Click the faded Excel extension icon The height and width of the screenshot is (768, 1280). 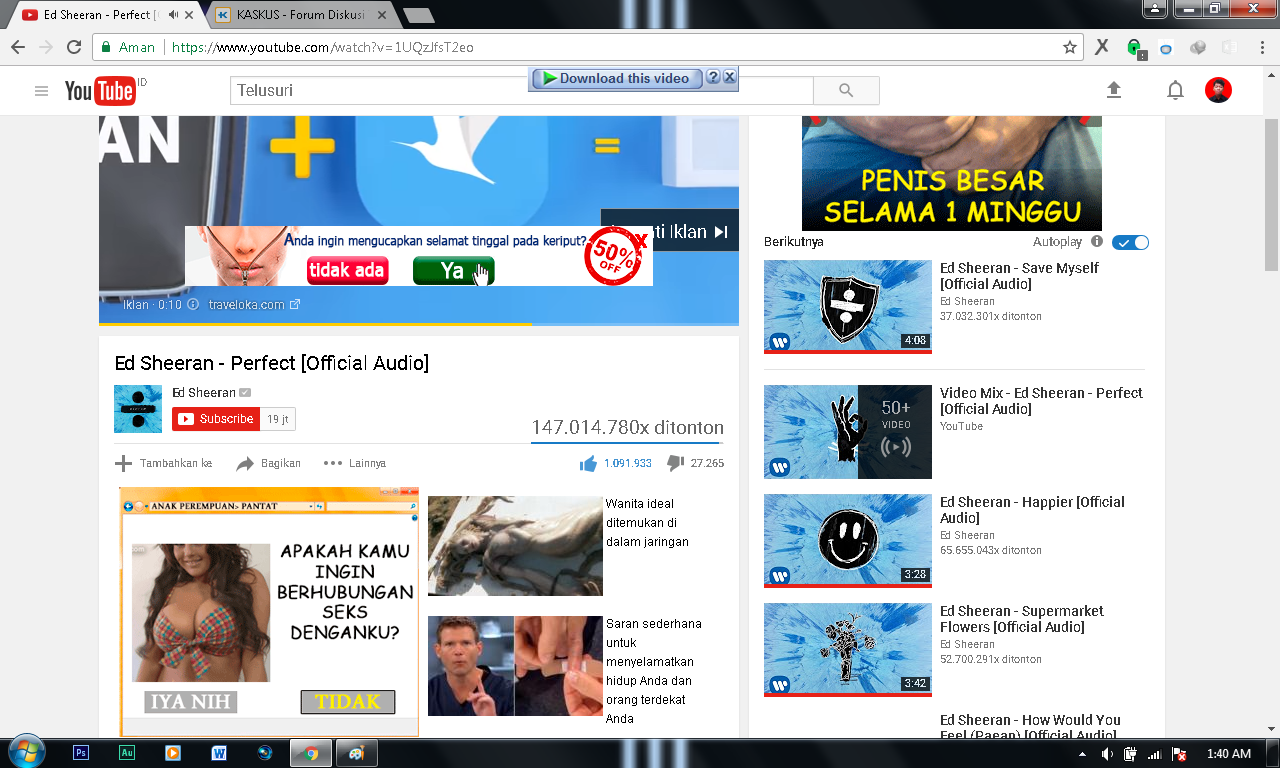click(x=1229, y=47)
